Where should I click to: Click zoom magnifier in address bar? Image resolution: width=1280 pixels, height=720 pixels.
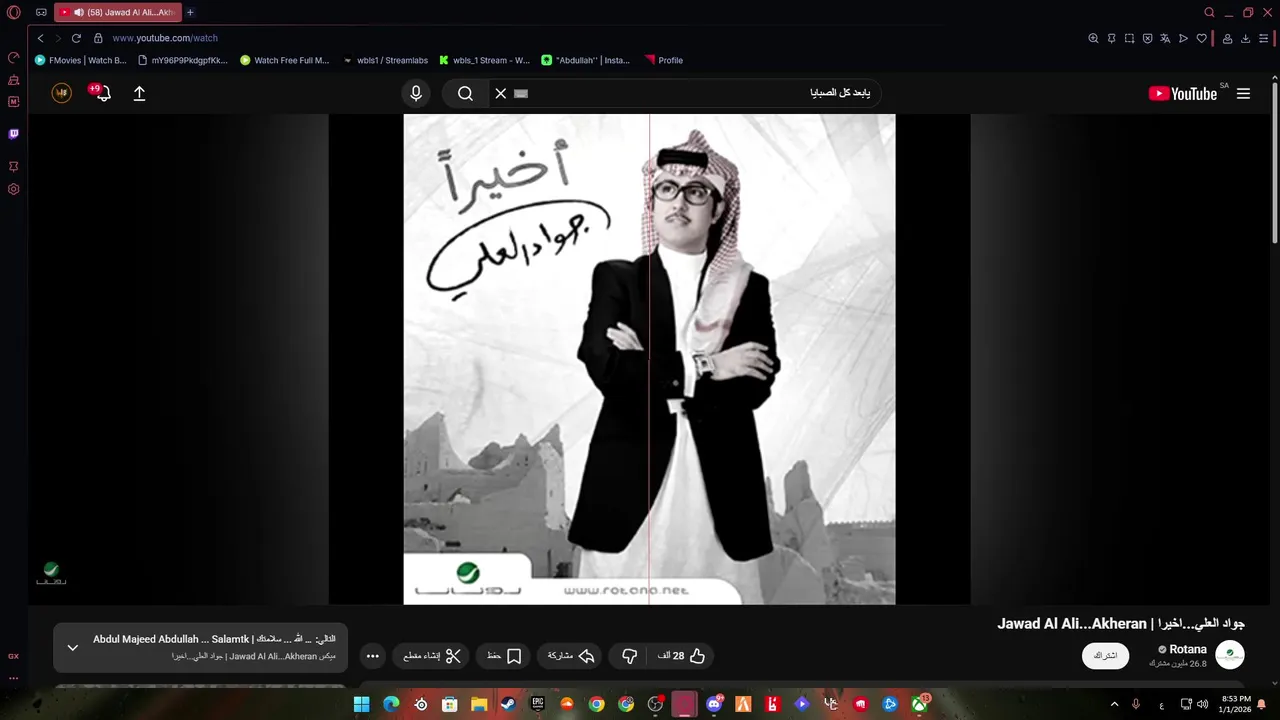[1093, 38]
